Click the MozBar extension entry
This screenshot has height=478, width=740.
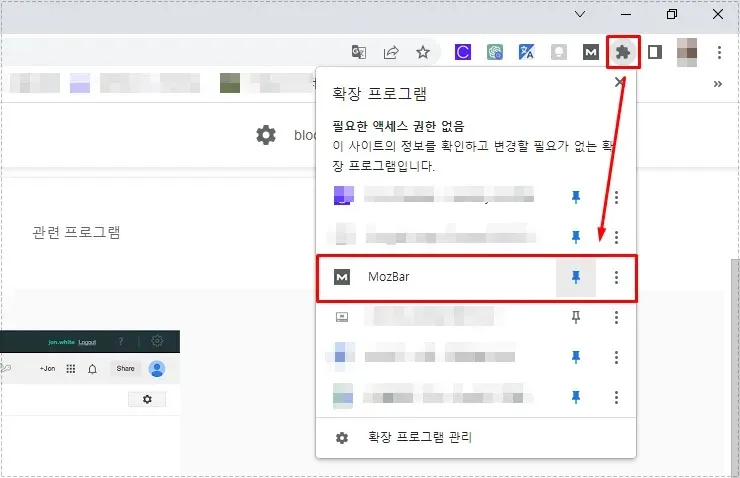pos(477,277)
